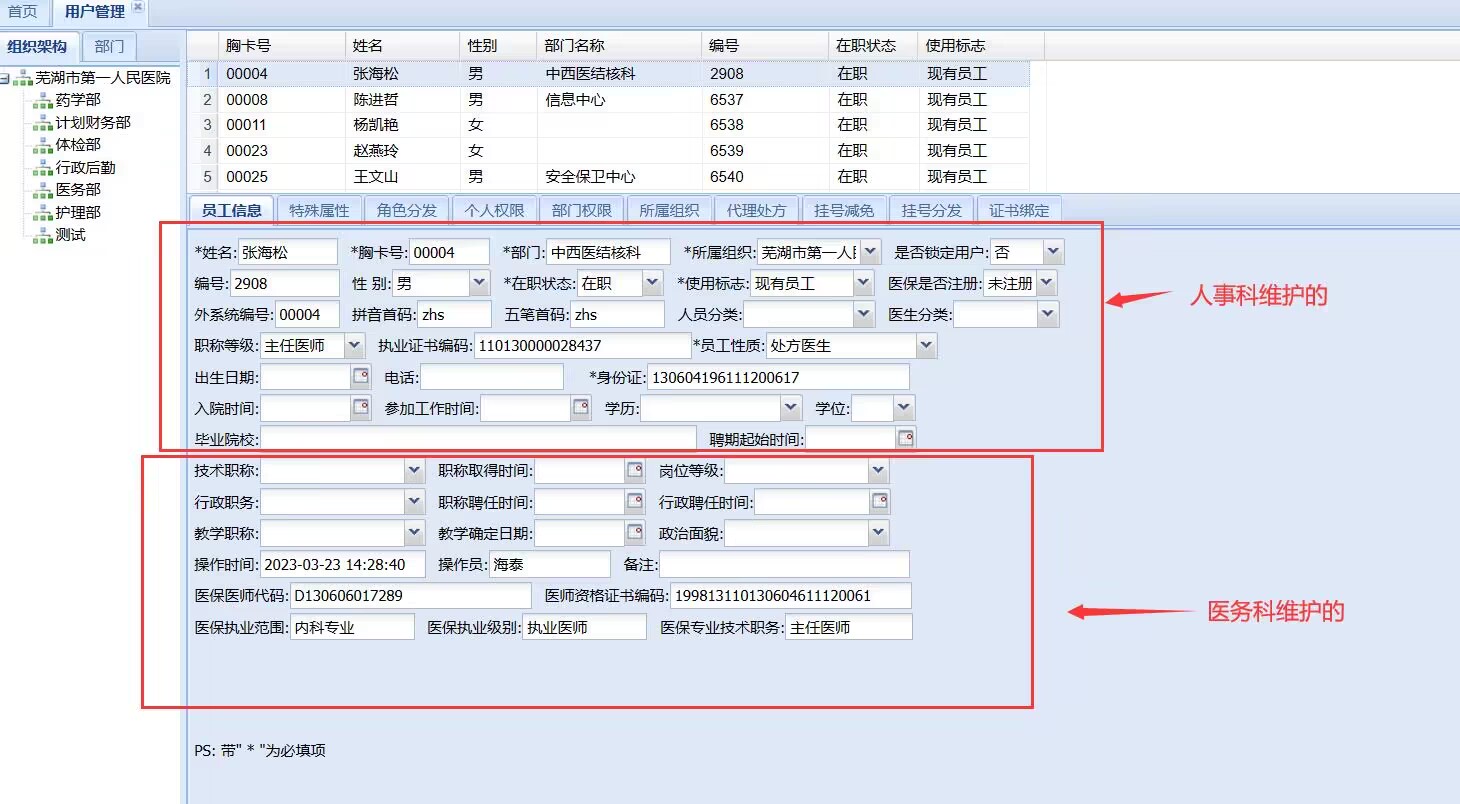Expand the 员工性质 dropdown
Image resolution: width=1460 pixels, height=804 pixels.
926,346
